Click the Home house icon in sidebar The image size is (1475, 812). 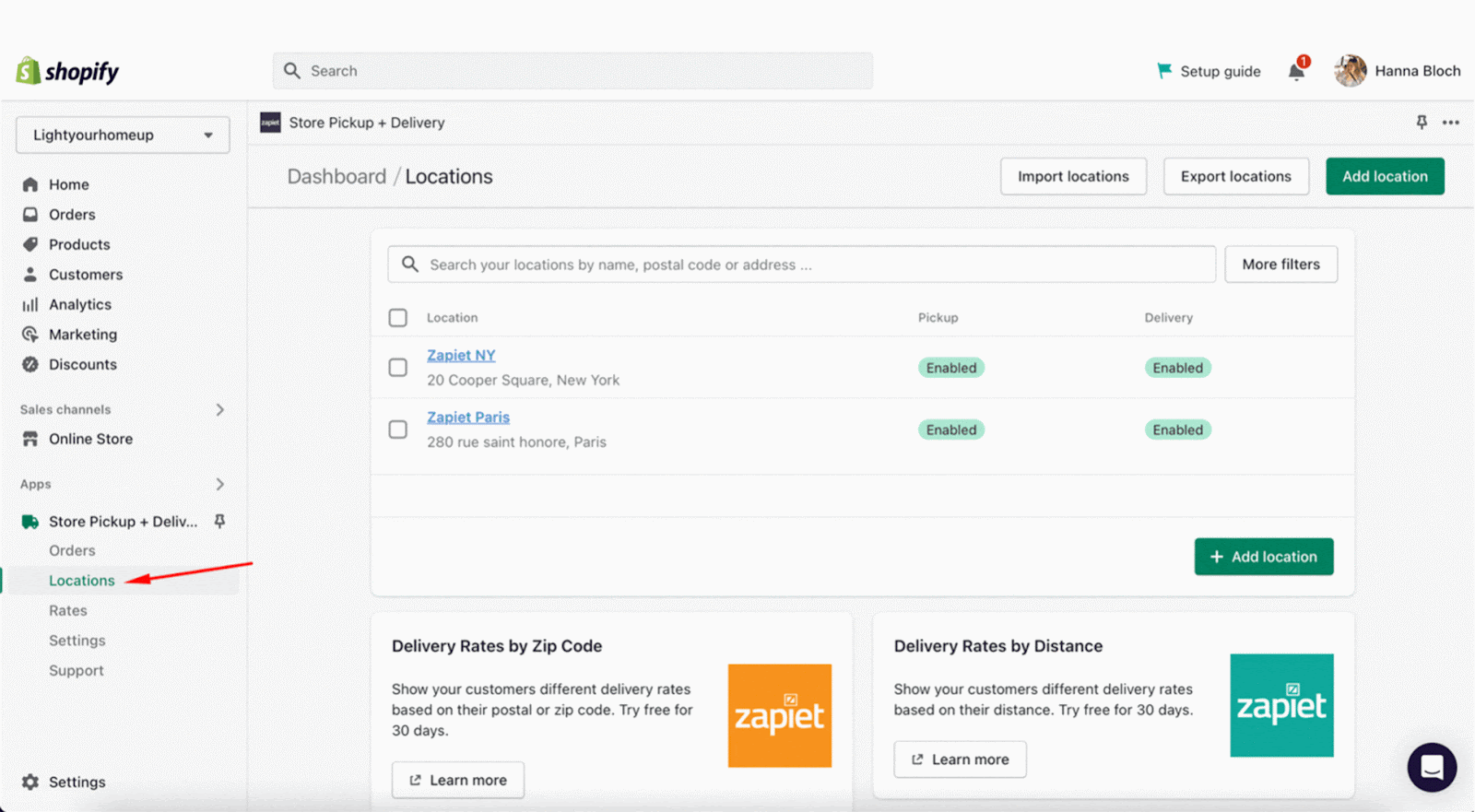(x=30, y=184)
